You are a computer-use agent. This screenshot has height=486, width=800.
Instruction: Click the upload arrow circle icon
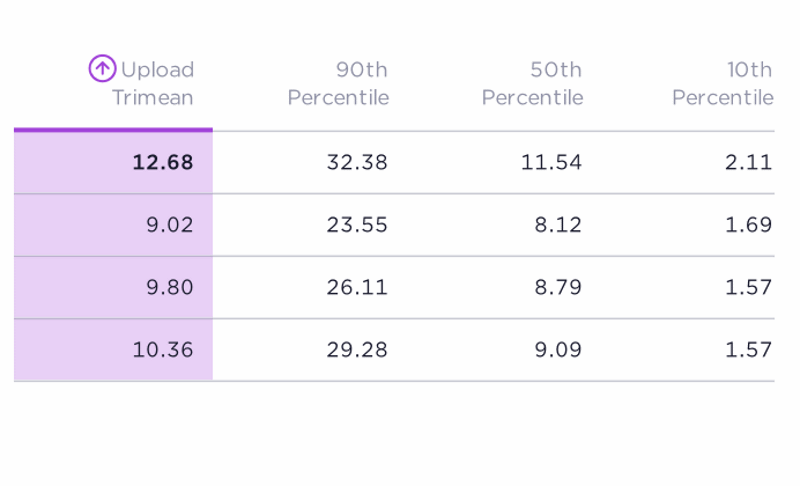click(x=102, y=69)
